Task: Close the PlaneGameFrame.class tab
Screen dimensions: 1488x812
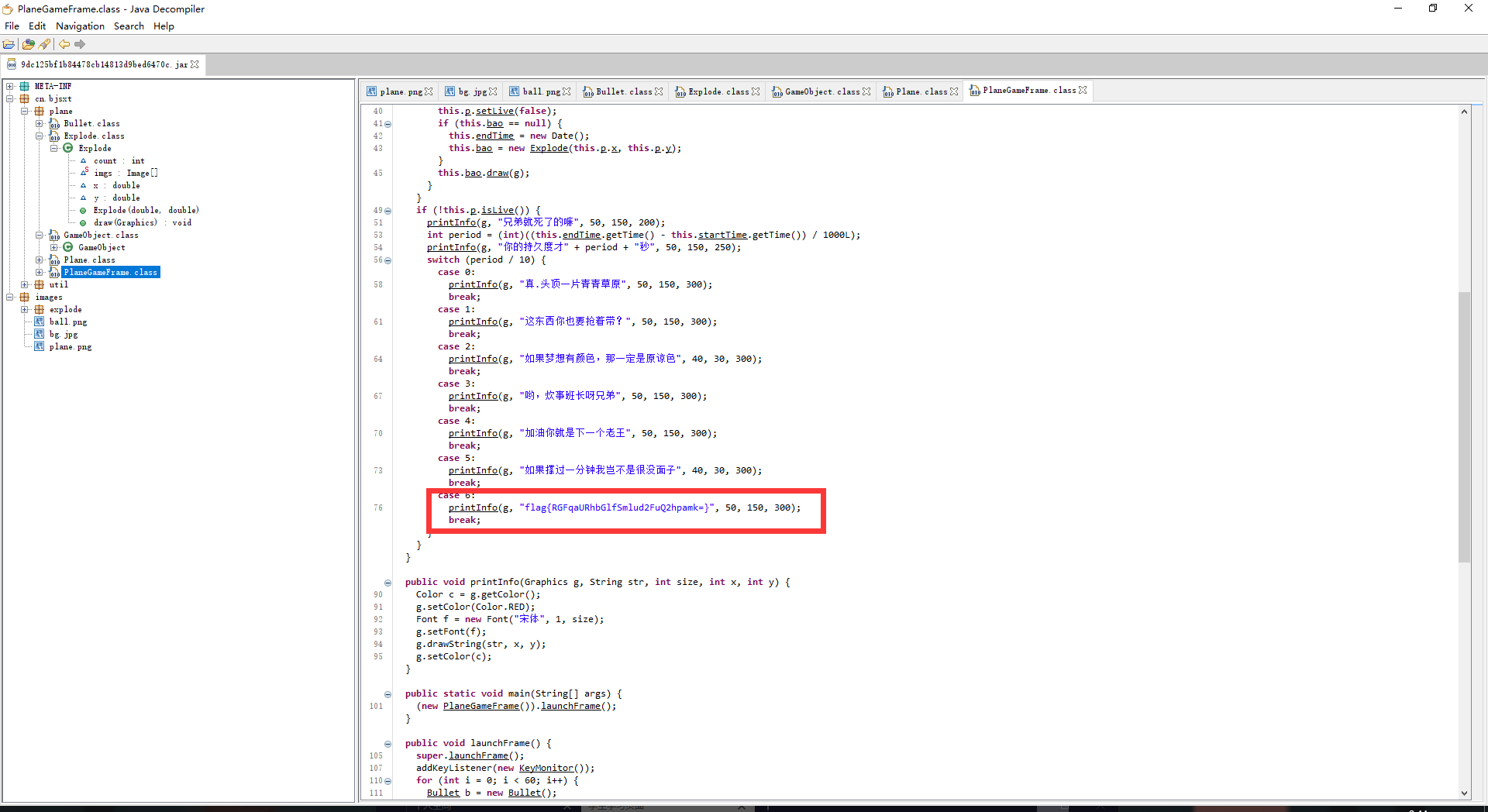Action: click(x=1083, y=90)
